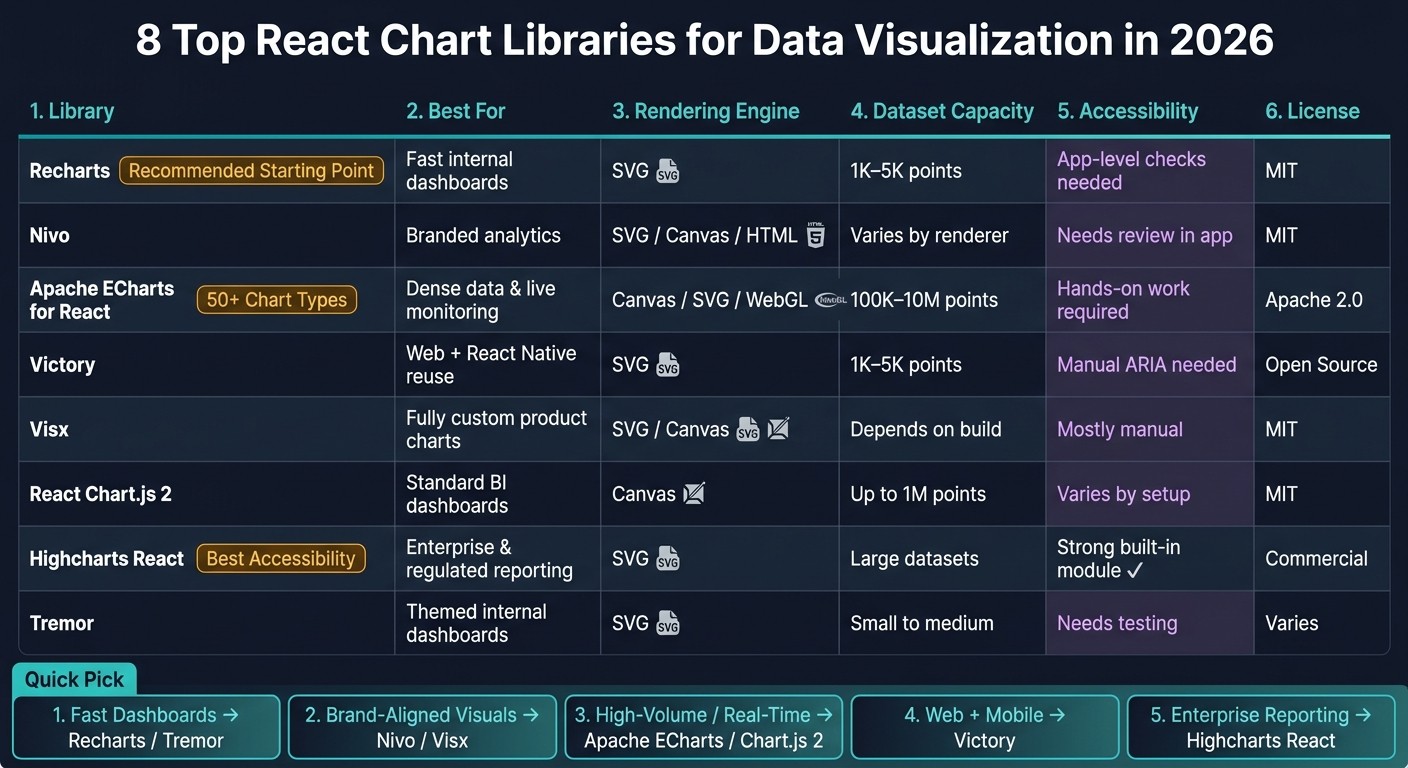The height and width of the screenshot is (768, 1408).
Task: Click the "5. Accessibility" column header
Action: point(1128,111)
